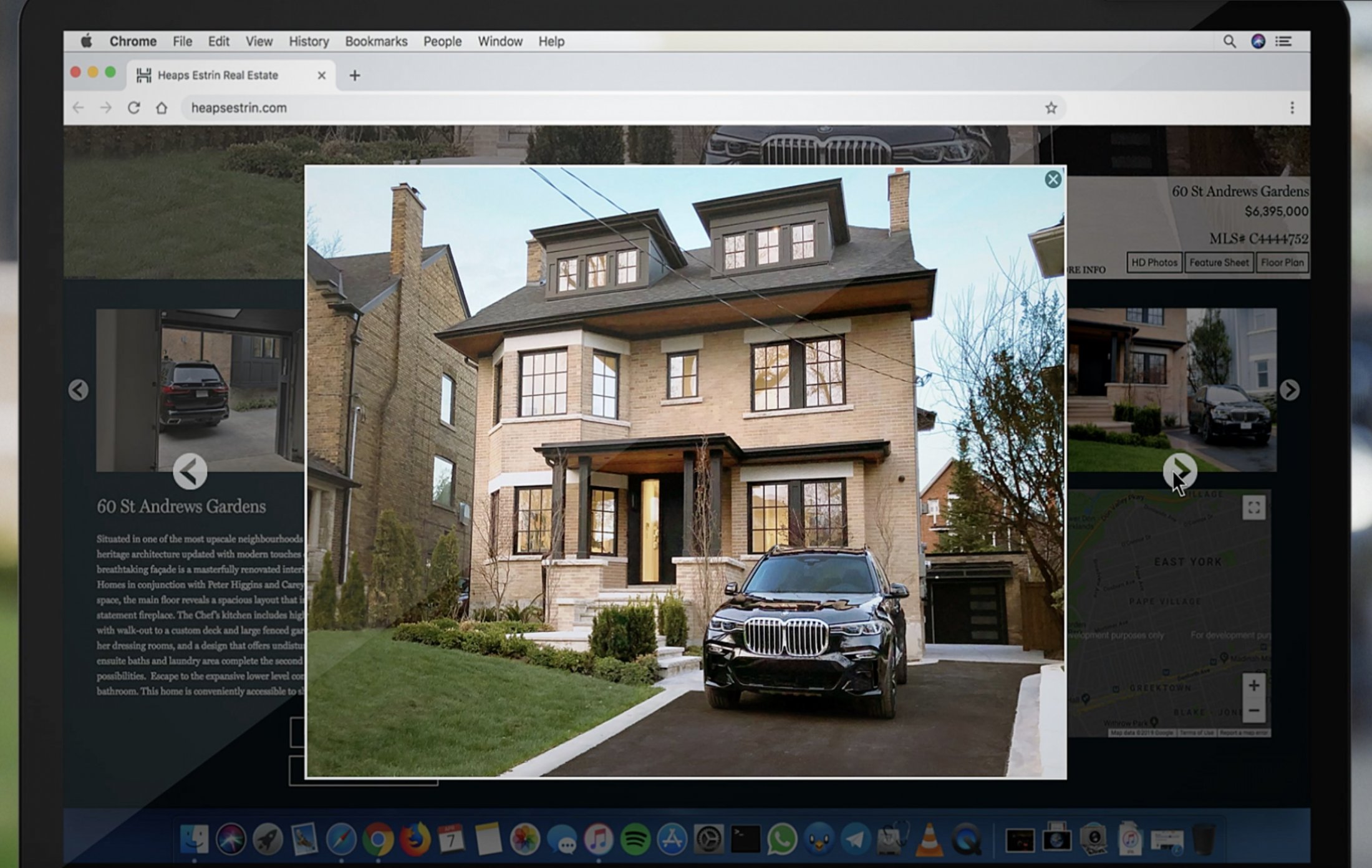Open the Bookmarks menu
Image resolution: width=1372 pixels, height=868 pixels.
click(x=376, y=41)
